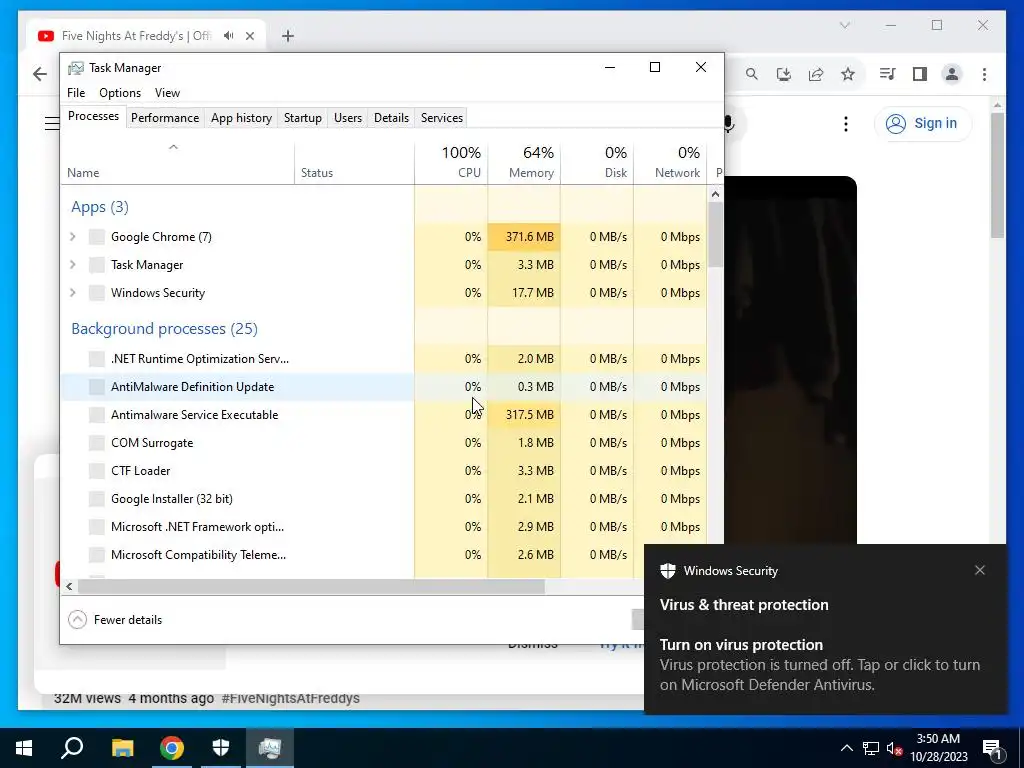
Task: Expand the Task Manager process entry
Action: tap(72, 265)
